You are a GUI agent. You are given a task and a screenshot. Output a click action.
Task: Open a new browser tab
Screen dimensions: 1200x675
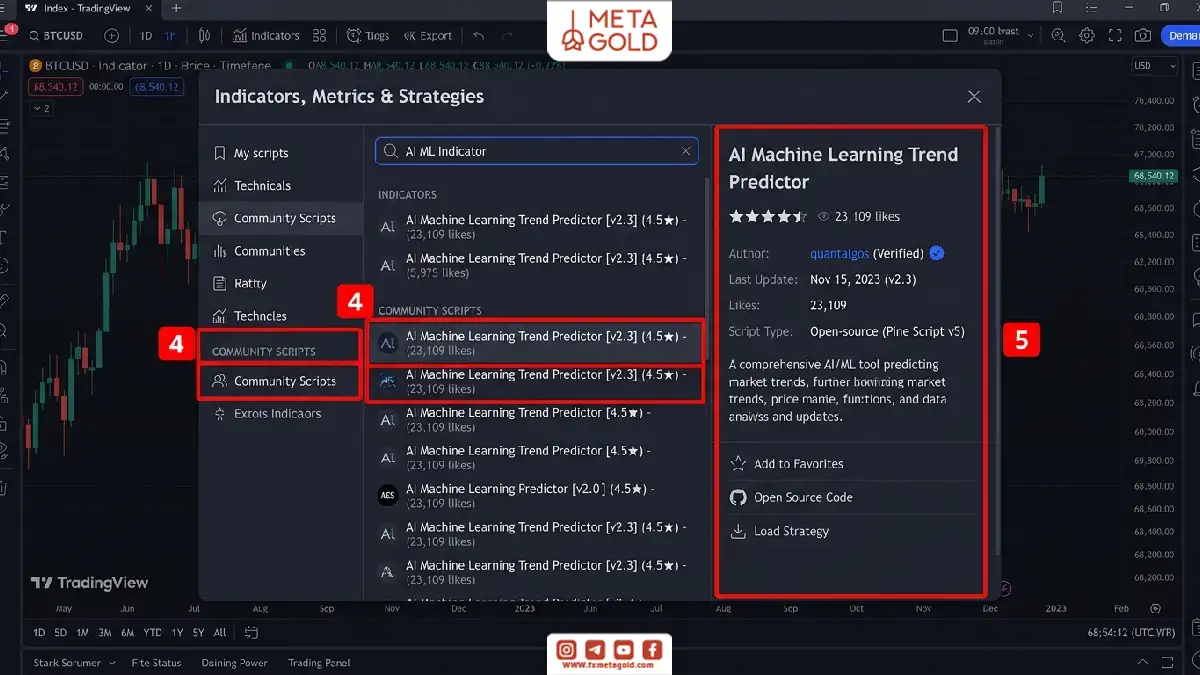click(x=177, y=8)
